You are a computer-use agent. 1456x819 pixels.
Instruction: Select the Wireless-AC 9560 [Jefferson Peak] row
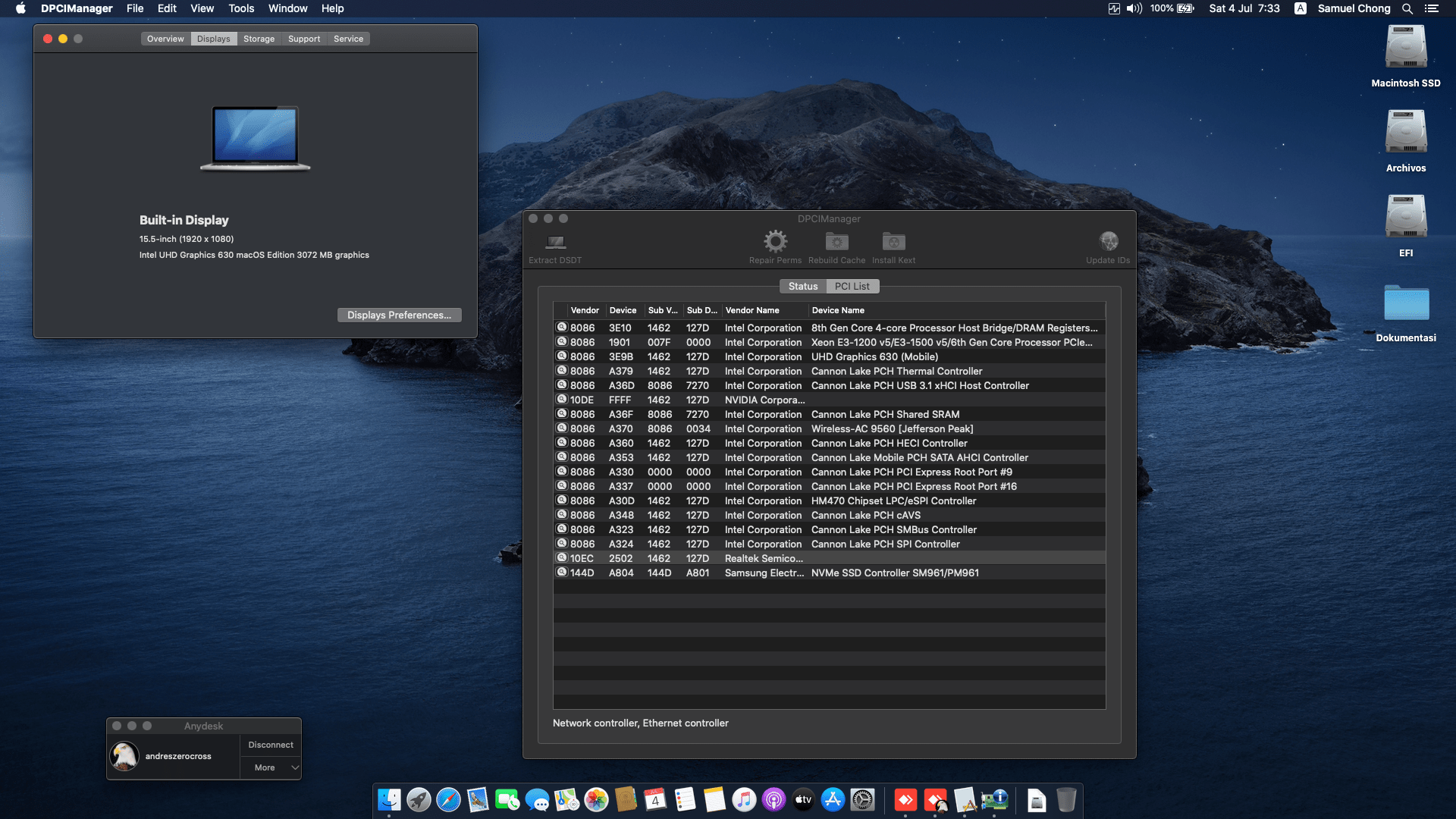(829, 428)
